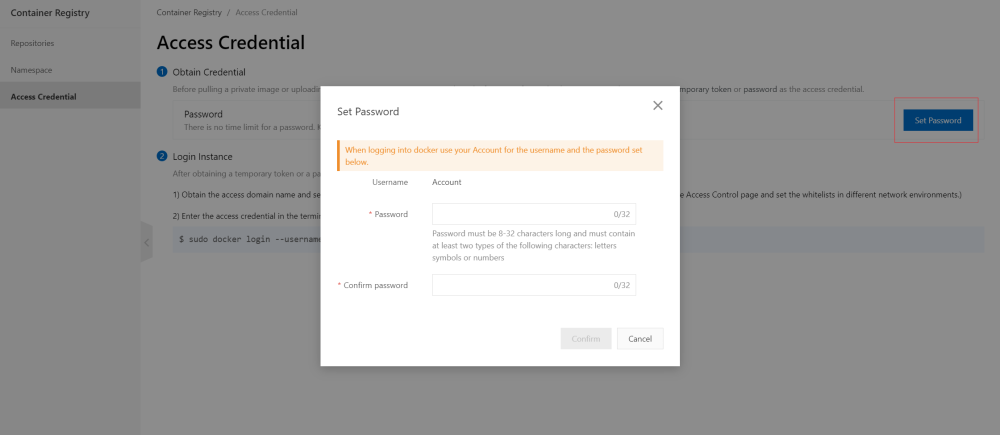
Task: Select Access Credential in the sidebar
Action: point(43,96)
